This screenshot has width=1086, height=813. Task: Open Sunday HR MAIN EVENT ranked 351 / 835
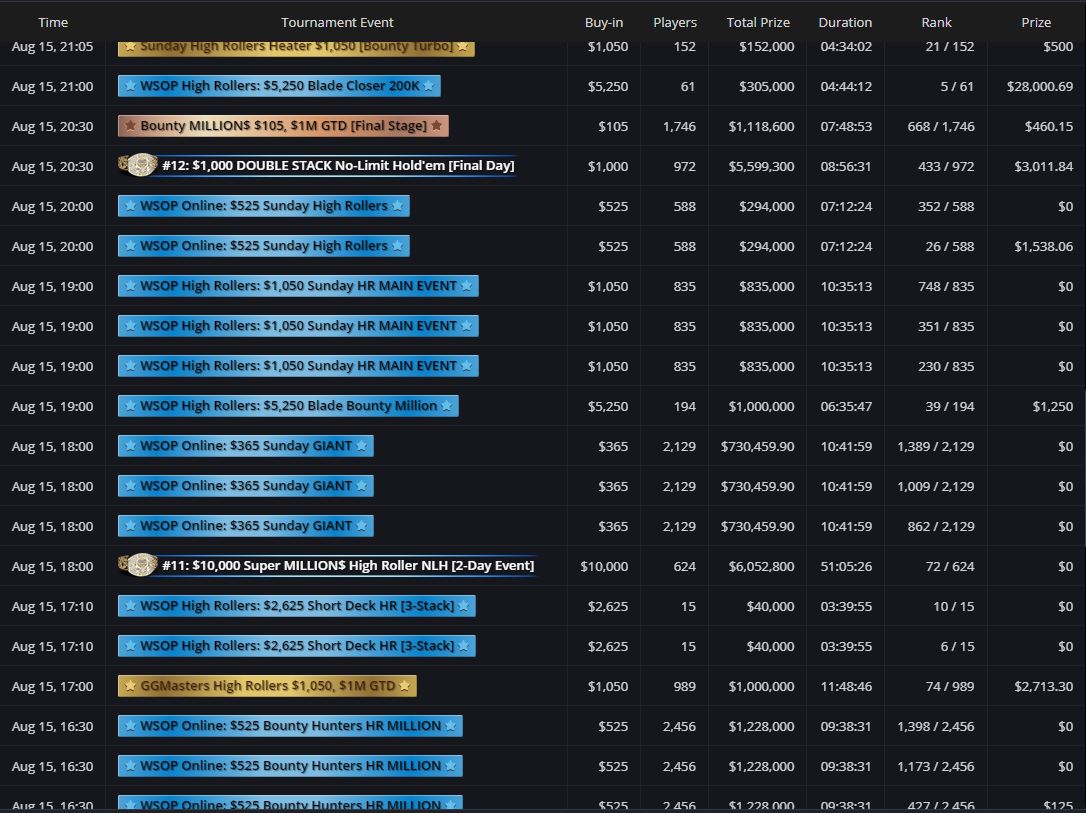coord(299,326)
